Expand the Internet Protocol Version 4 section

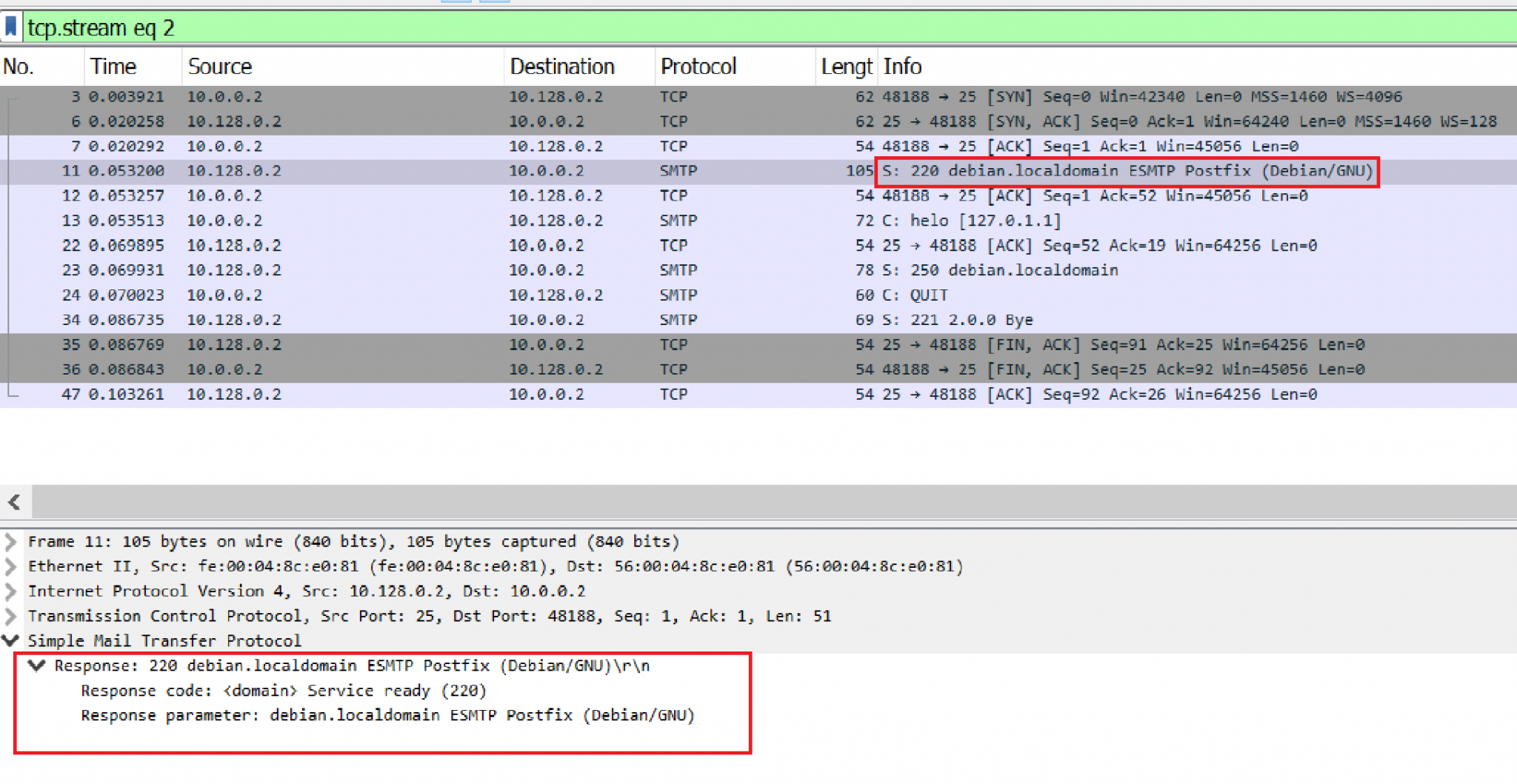(10, 591)
